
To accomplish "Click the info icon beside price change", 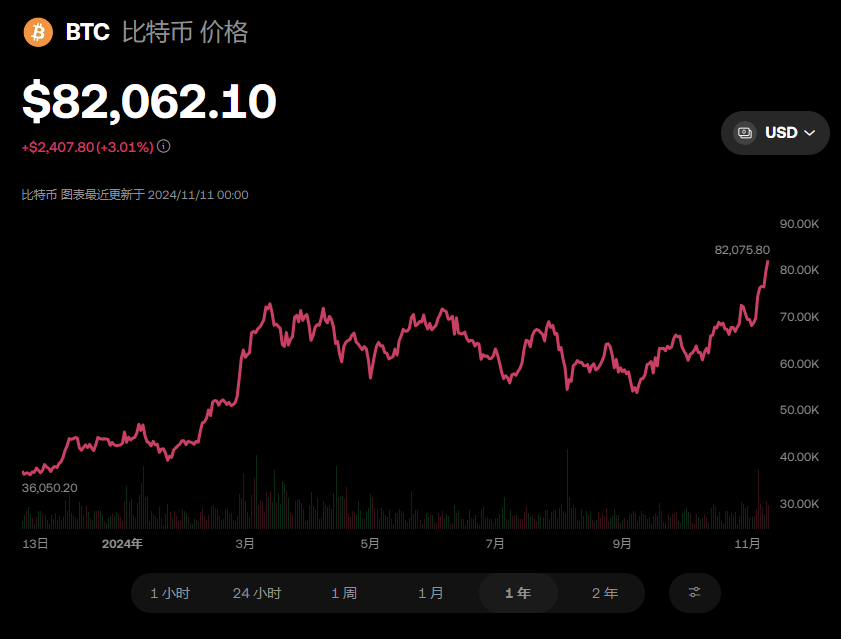I will [x=164, y=146].
